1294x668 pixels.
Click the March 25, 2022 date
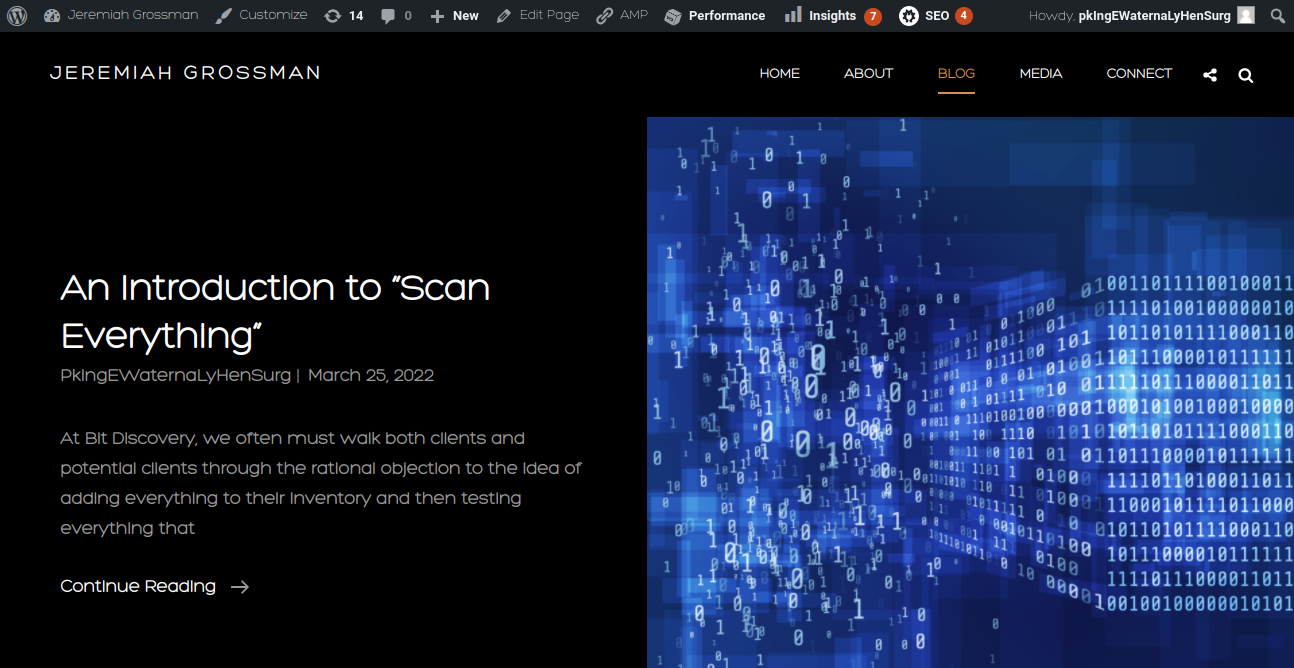coord(371,376)
